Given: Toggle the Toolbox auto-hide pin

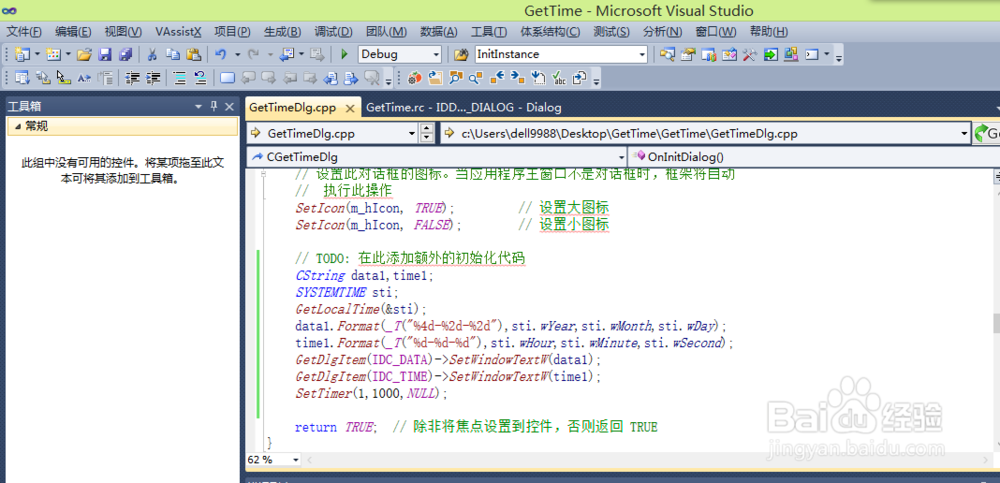Looking at the screenshot, I should pos(214,107).
